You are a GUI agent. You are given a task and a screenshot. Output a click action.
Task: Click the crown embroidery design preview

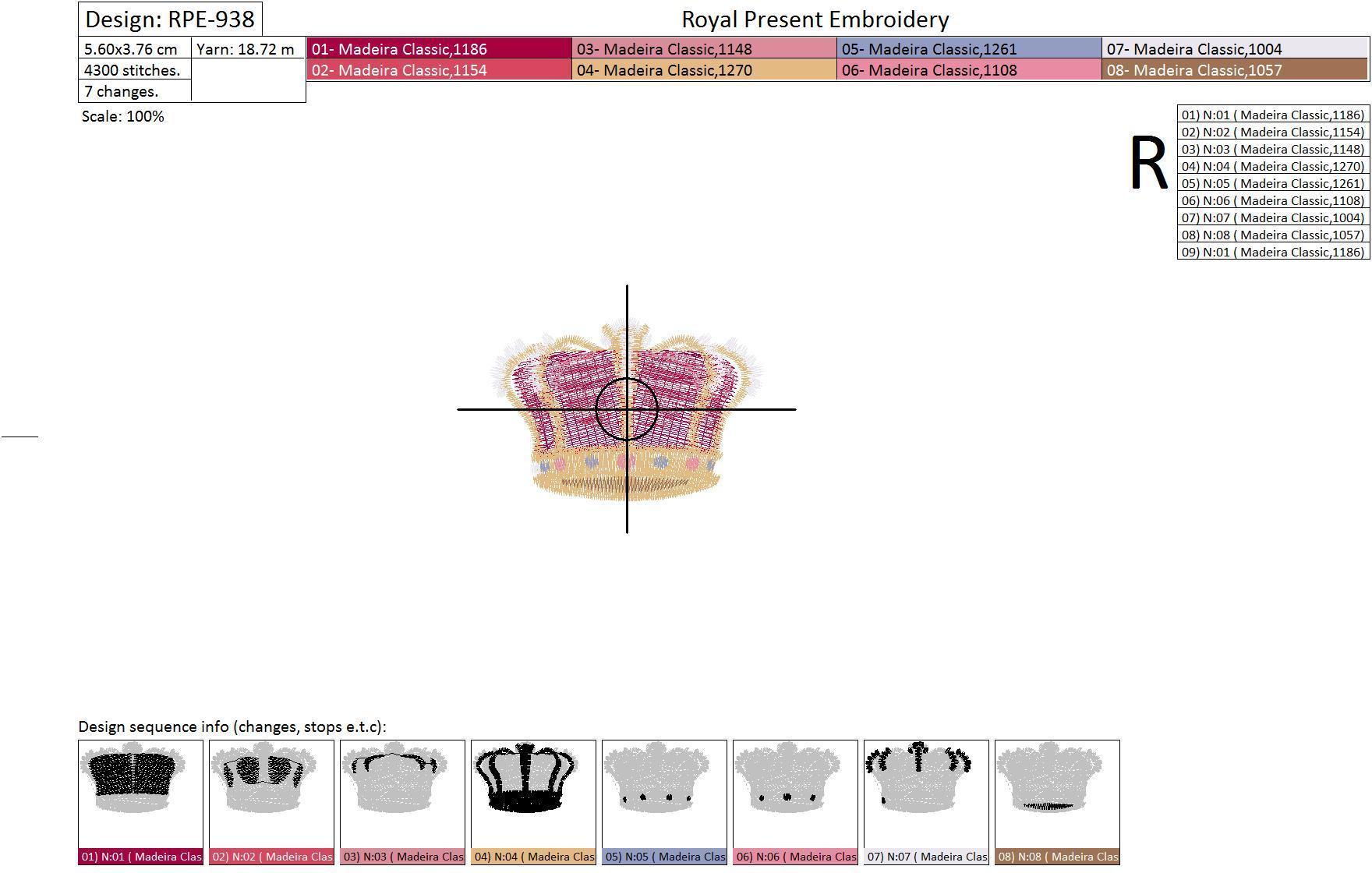(x=627, y=409)
